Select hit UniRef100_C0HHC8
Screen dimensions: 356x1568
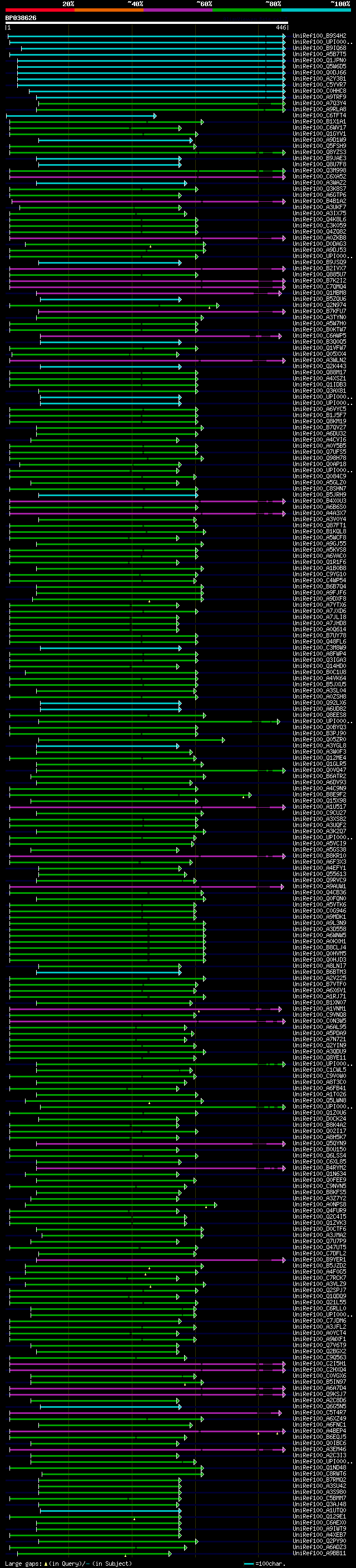(x=319, y=91)
